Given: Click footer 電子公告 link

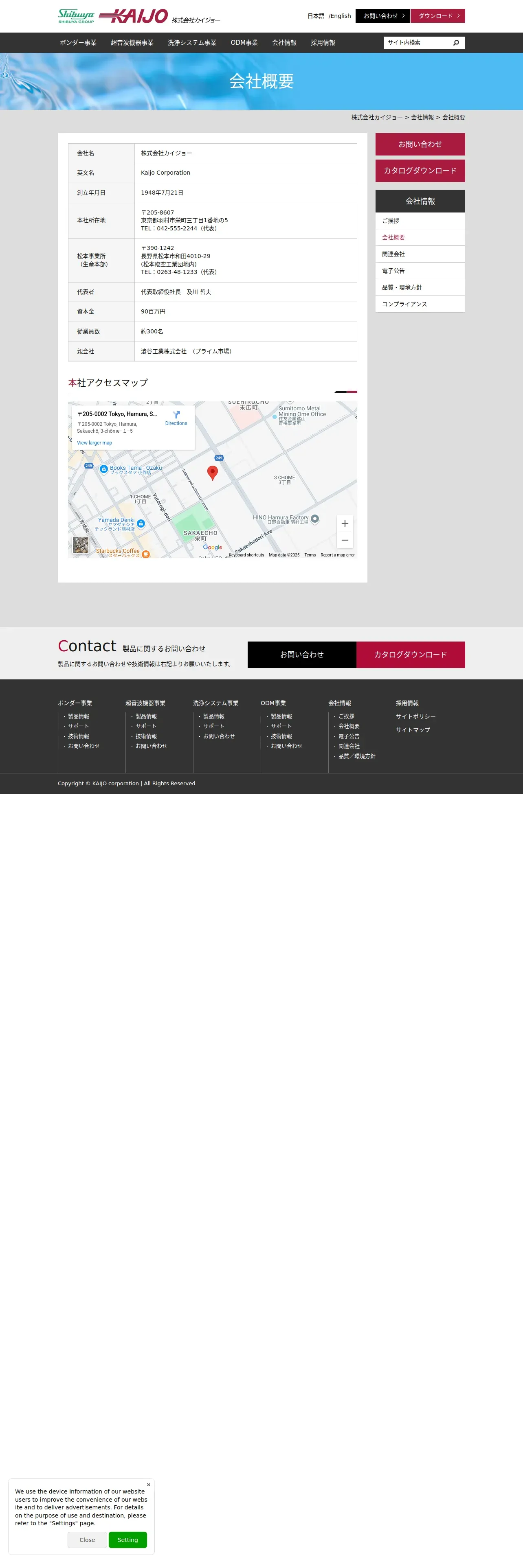Looking at the screenshot, I should pos(349,736).
